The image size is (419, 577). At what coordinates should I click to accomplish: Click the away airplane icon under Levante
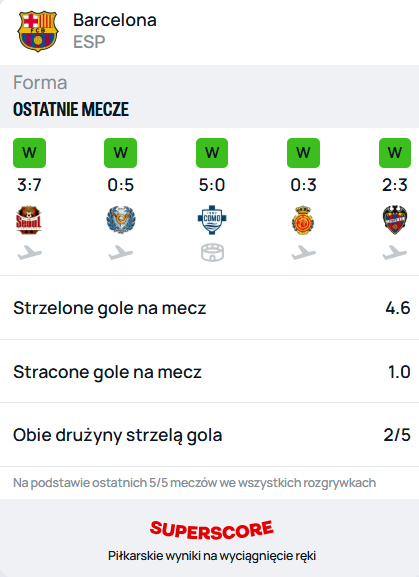pyautogui.click(x=394, y=253)
